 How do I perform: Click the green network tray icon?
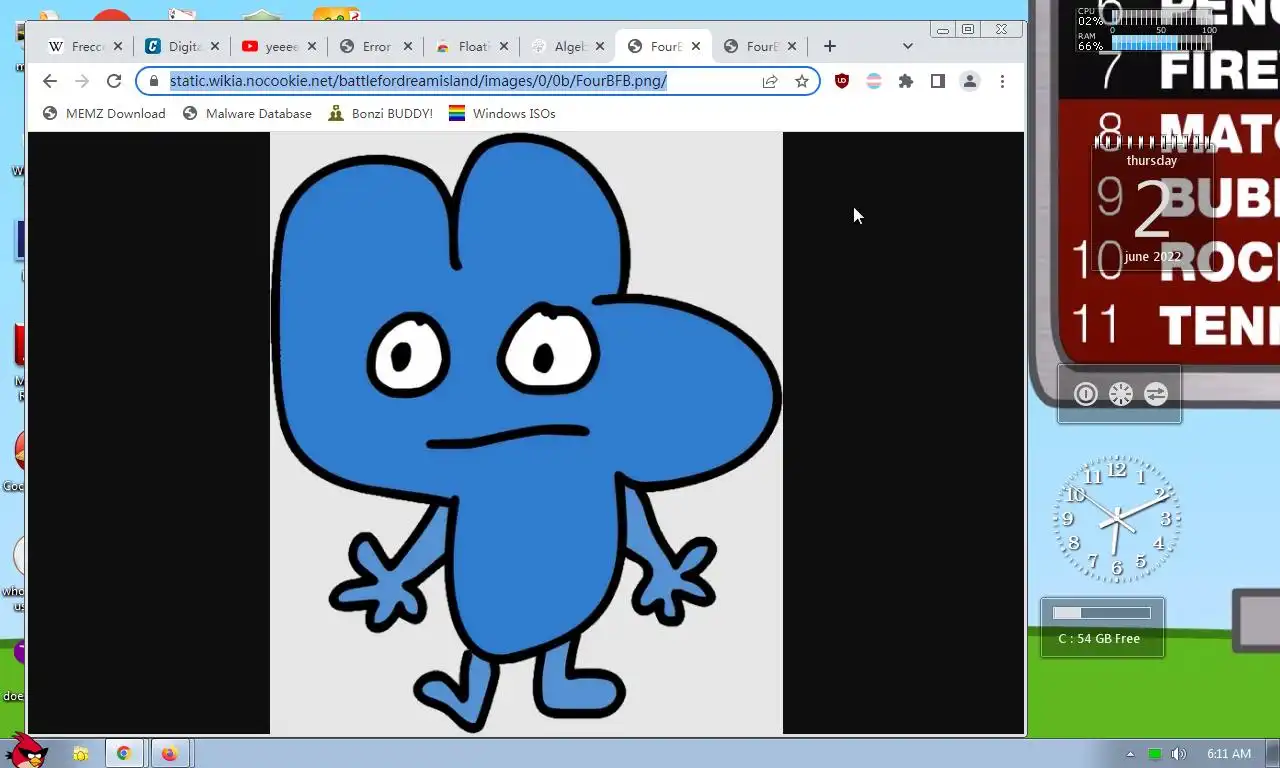tap(1155, 754)
